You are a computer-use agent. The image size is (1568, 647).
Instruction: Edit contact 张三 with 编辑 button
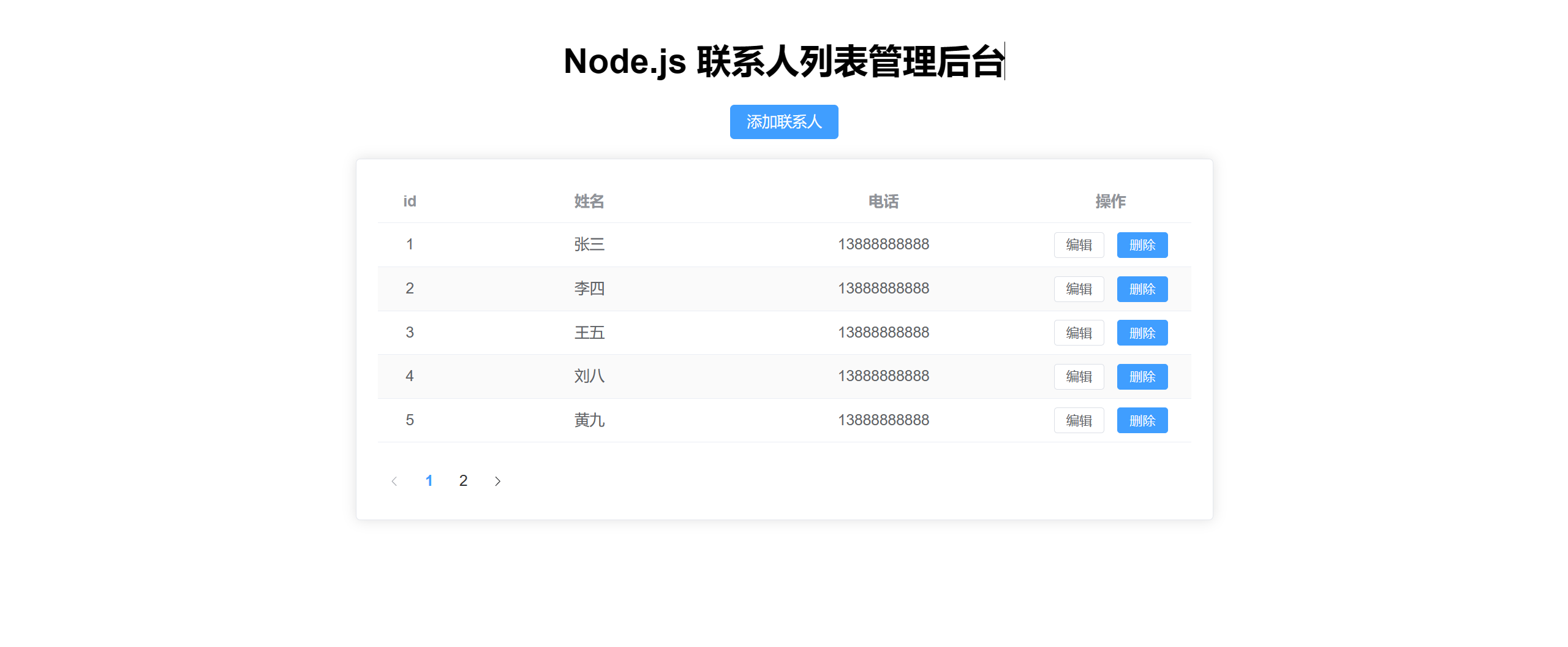point(1079,245)
